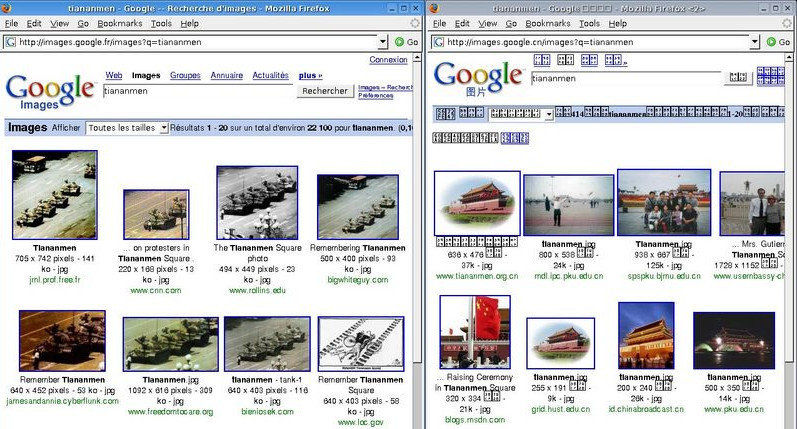The height and width of the screenshot is (429, 797).
Task: Open thumbnail from www.freedomtocare.org
Action: 171,344
